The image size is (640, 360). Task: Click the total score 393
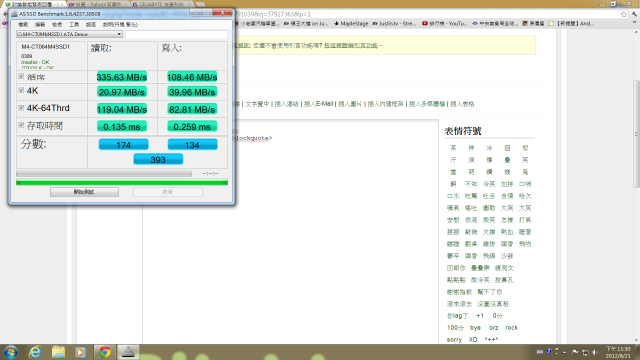coord(158,160)
